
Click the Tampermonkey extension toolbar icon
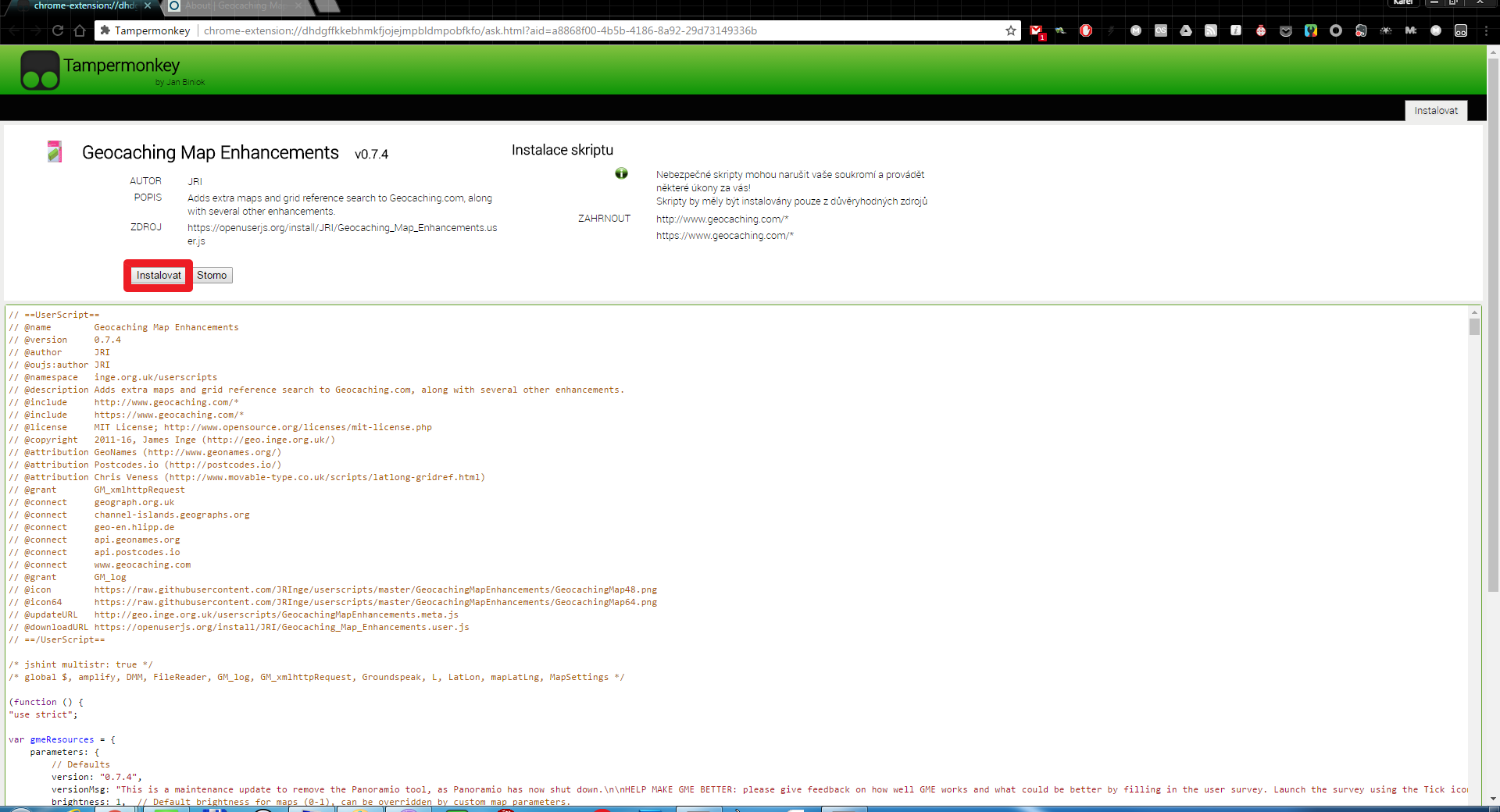1461,30
